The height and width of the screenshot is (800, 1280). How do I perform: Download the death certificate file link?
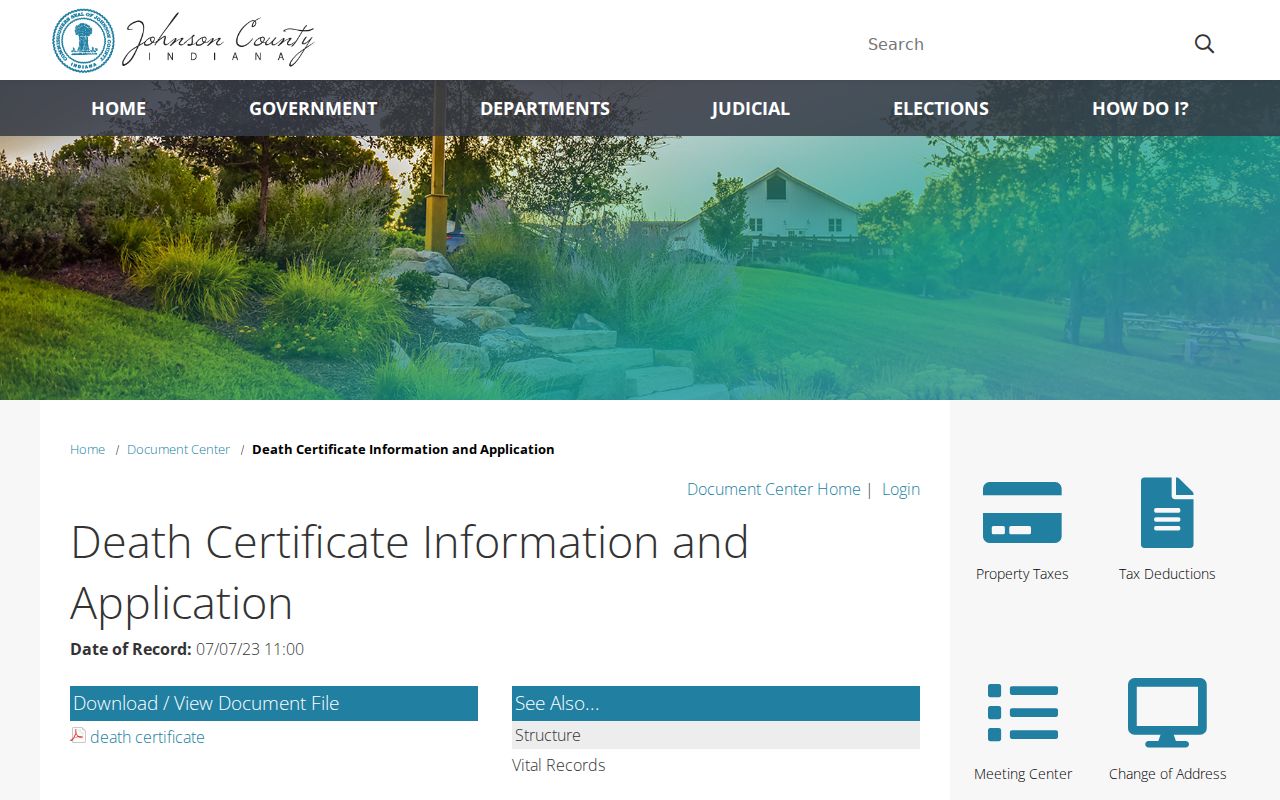(x=147, y=737)
